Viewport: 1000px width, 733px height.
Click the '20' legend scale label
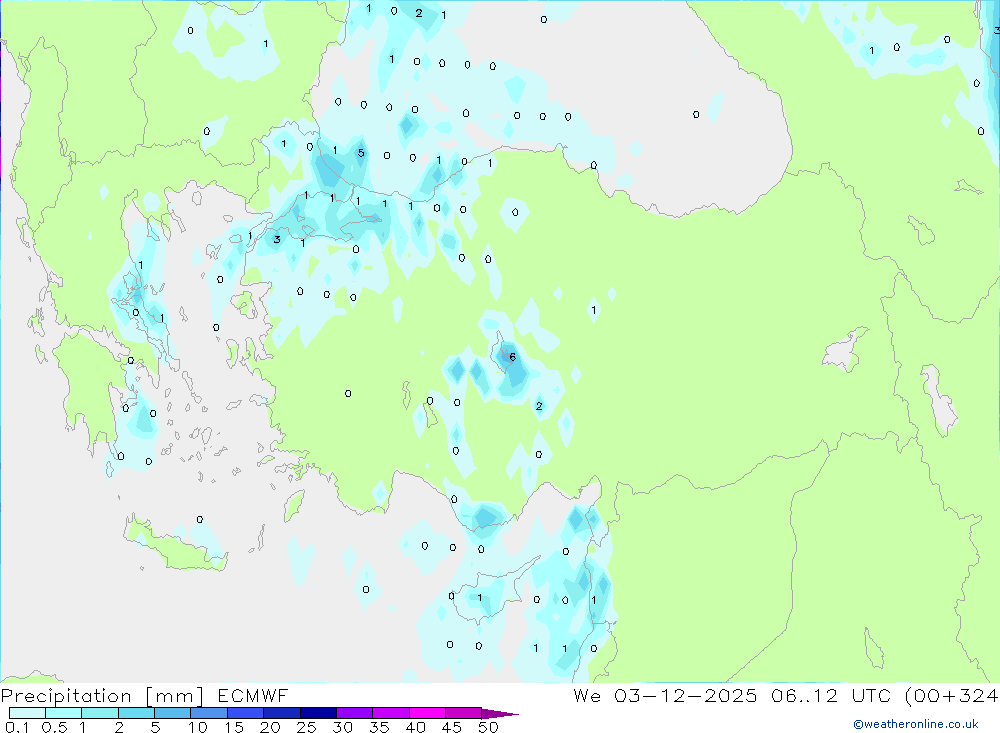[270, 727]
